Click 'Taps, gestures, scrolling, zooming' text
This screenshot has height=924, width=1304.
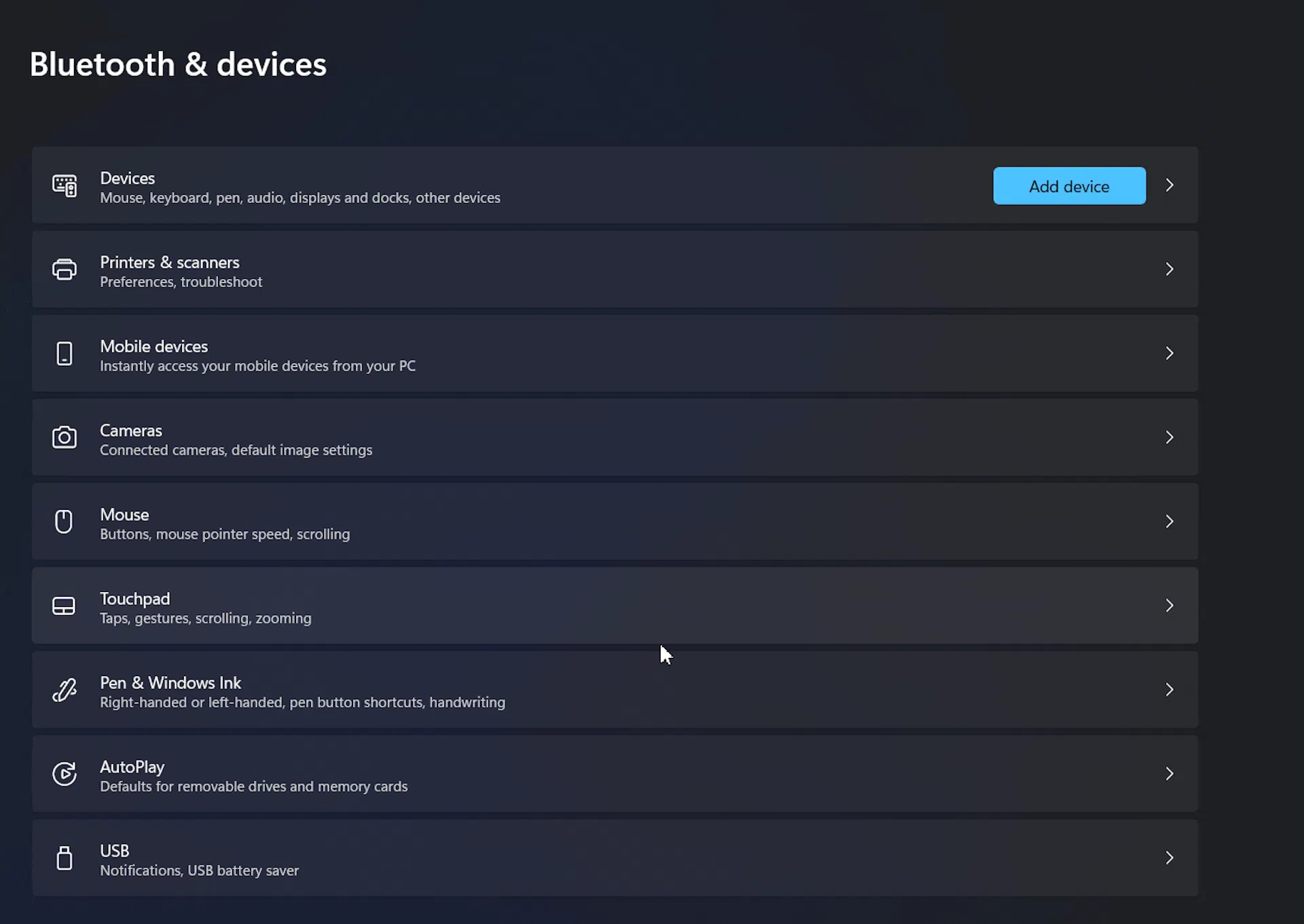pyautogui.click(x=206, y=618)
